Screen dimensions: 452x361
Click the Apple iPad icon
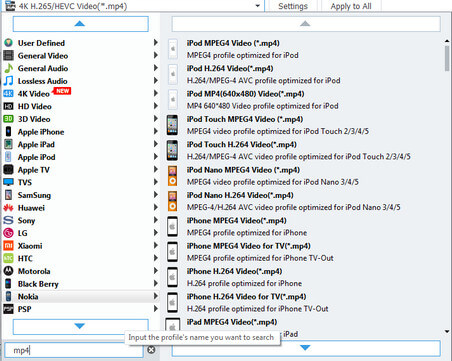(8, 144)
